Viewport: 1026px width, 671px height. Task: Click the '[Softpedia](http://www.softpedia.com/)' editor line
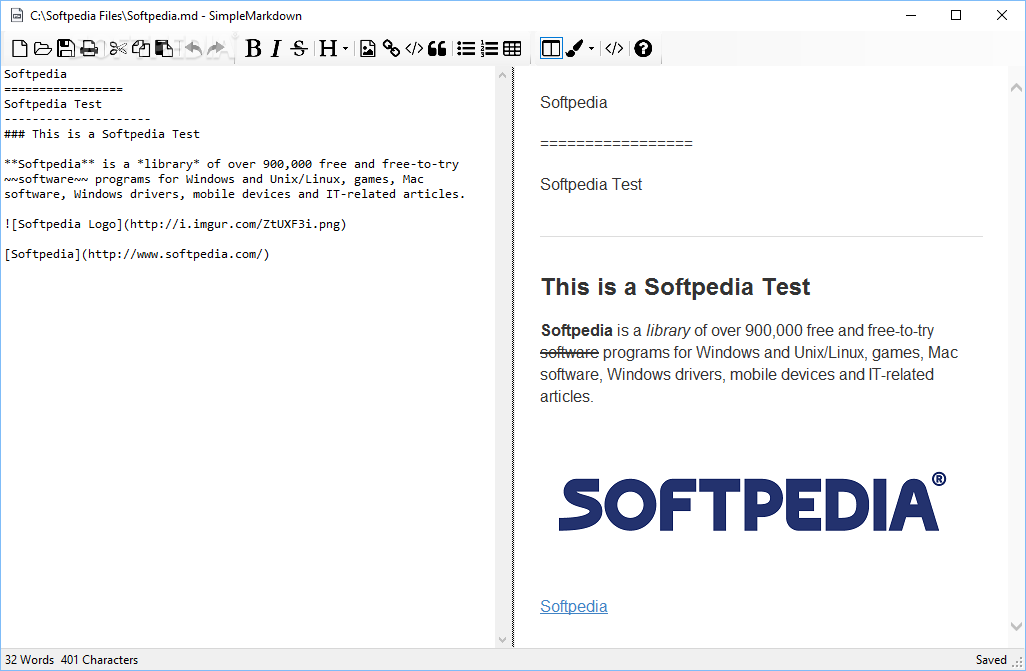pyautogui.click(x=137, y=254)
